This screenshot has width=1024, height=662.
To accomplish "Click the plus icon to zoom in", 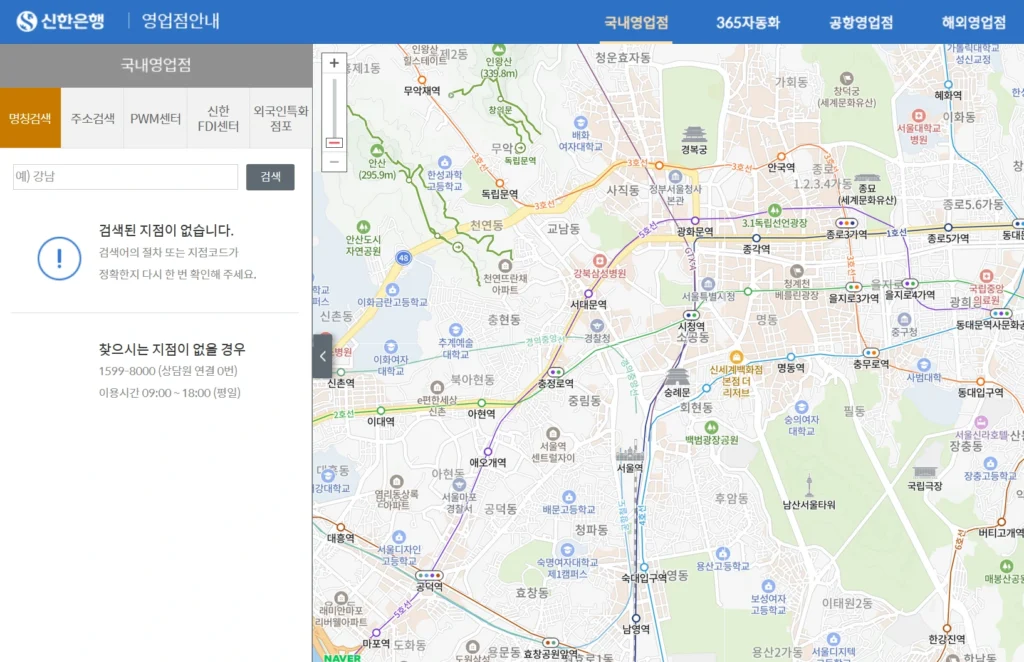I will (x=333, y=62).
